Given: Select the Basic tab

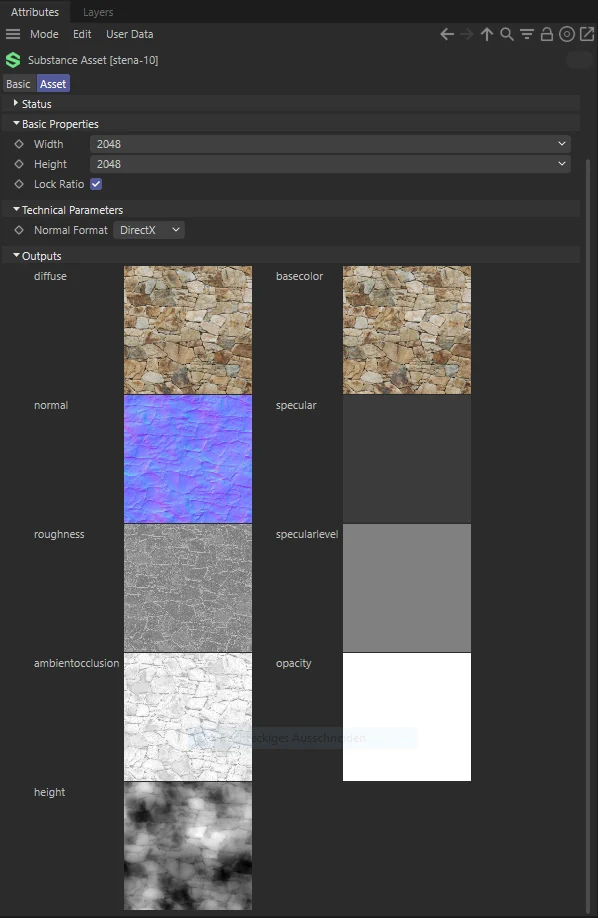Looking at the screenshot, I should pos(18,84).
